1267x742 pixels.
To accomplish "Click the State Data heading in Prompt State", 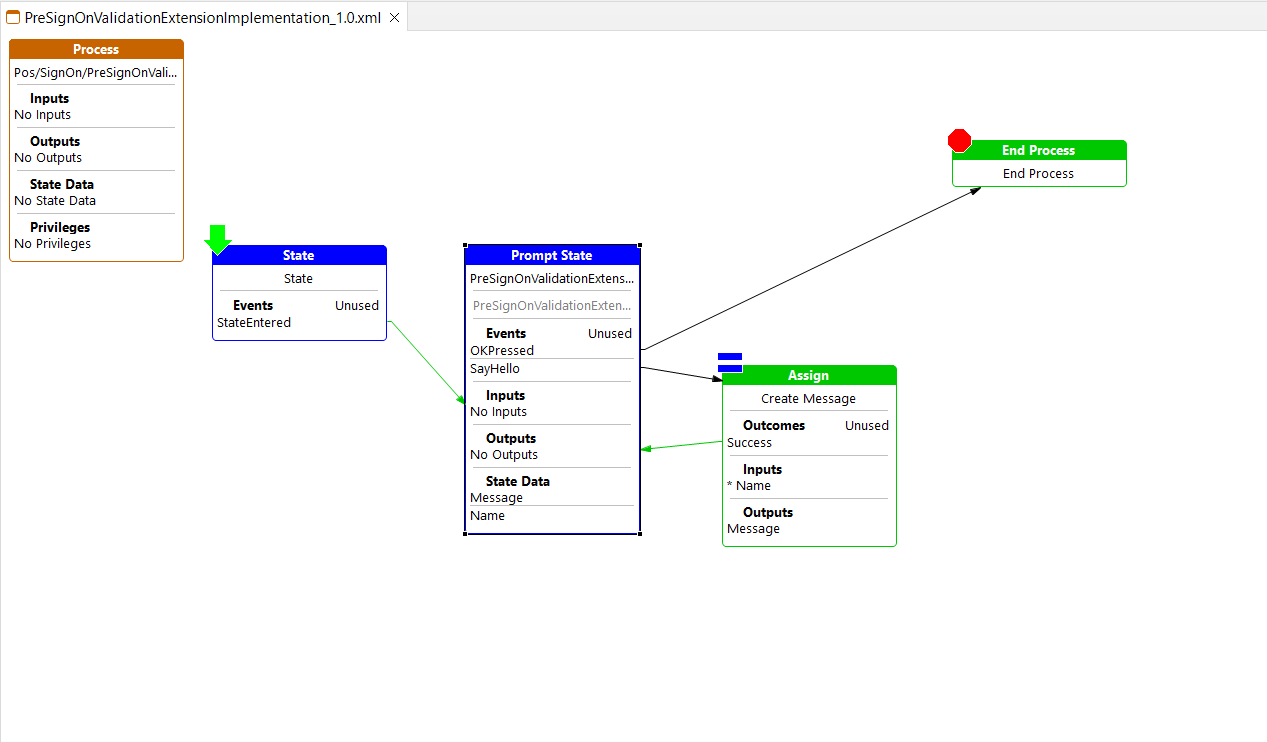I will point(518,482).
